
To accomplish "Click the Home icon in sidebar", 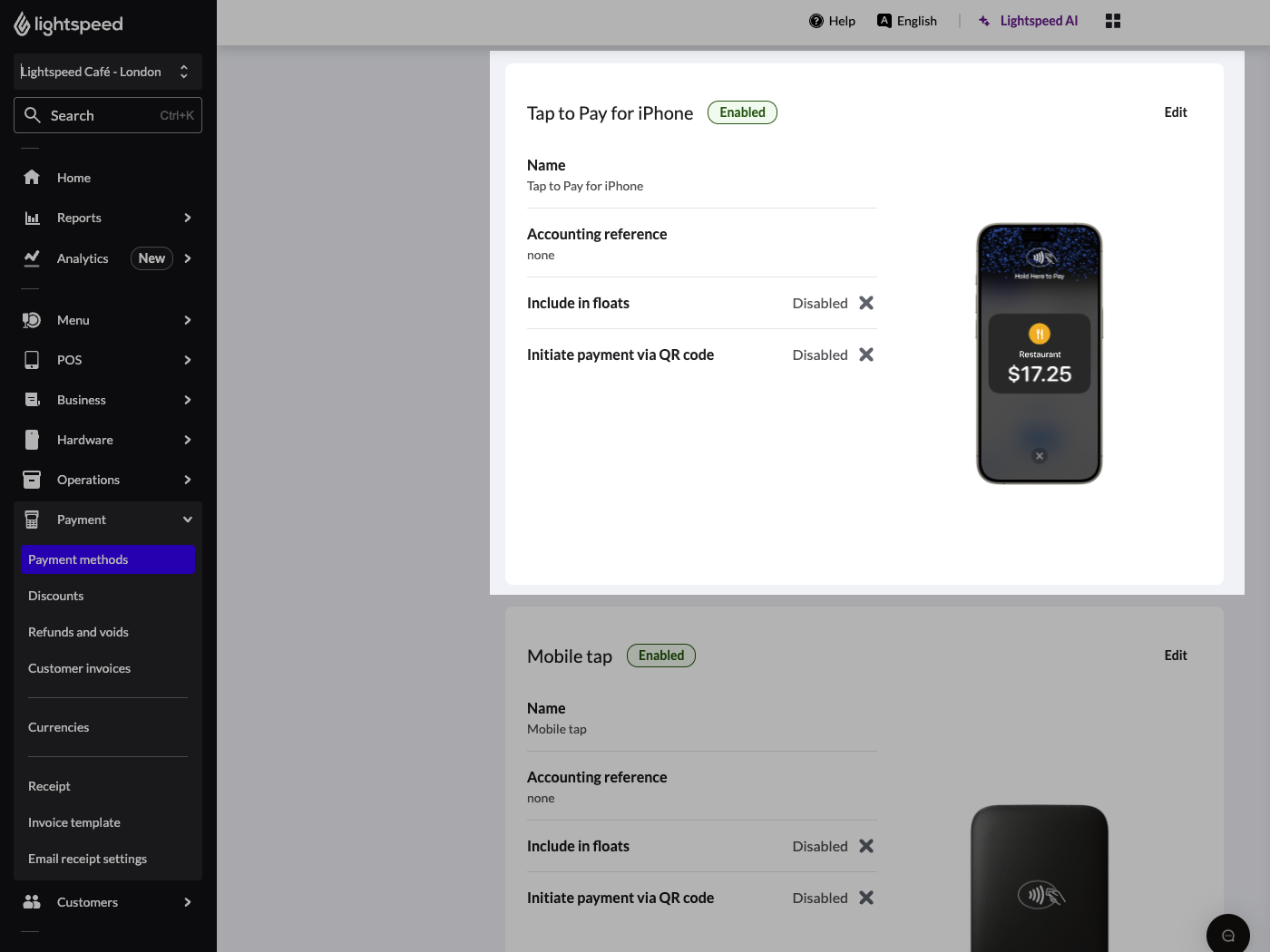I will click(x=31, y=178).
